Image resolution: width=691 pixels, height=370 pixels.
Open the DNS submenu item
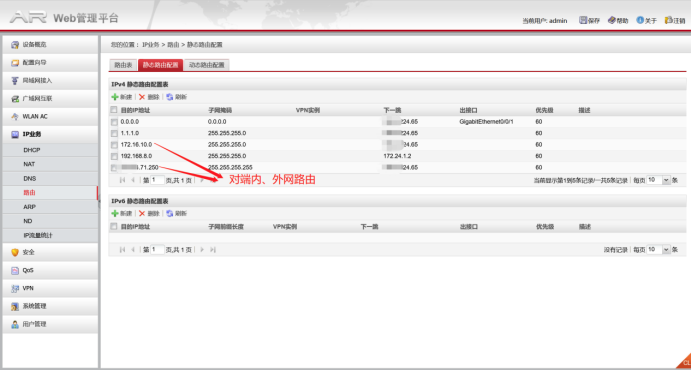50,179
